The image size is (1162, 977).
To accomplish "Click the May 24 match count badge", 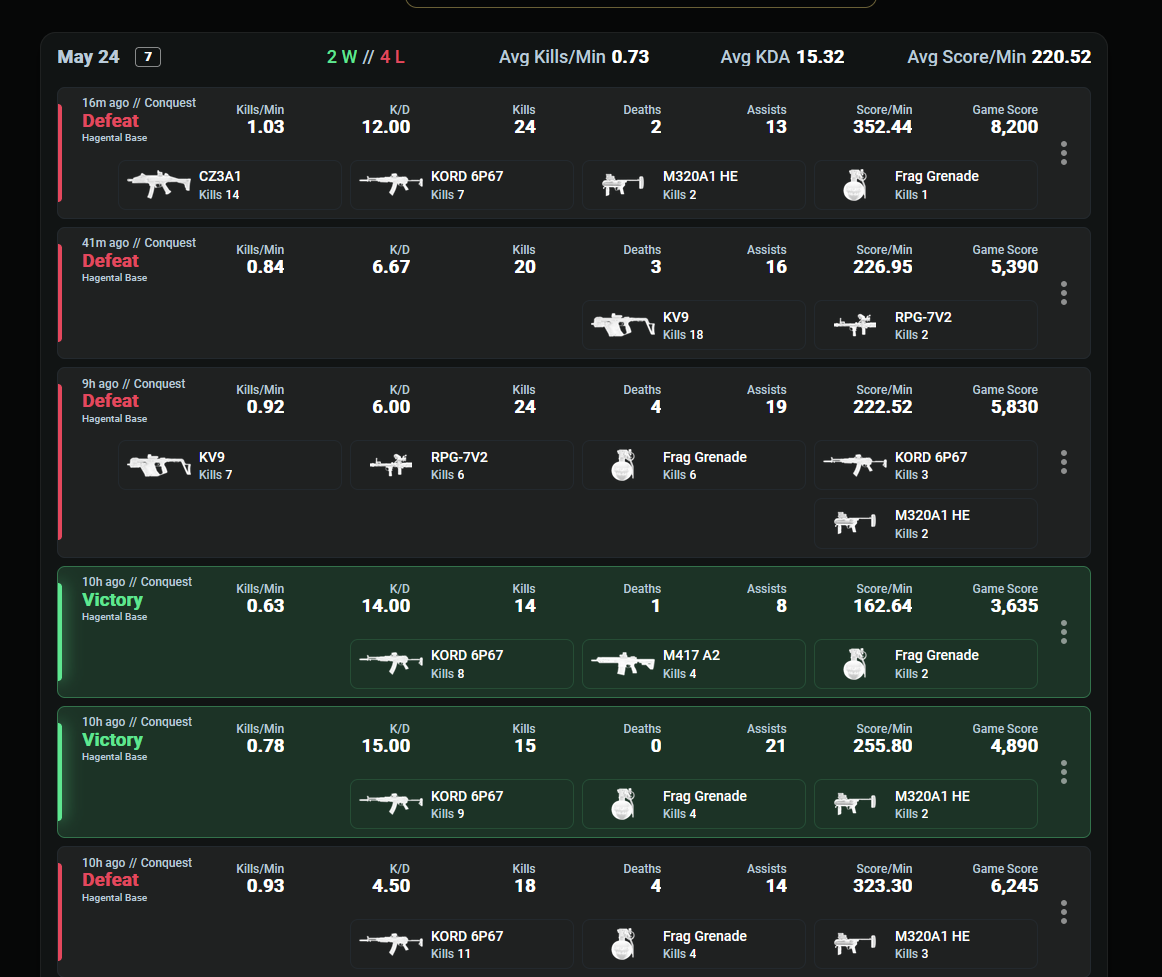I will click(x=148, y=57).
